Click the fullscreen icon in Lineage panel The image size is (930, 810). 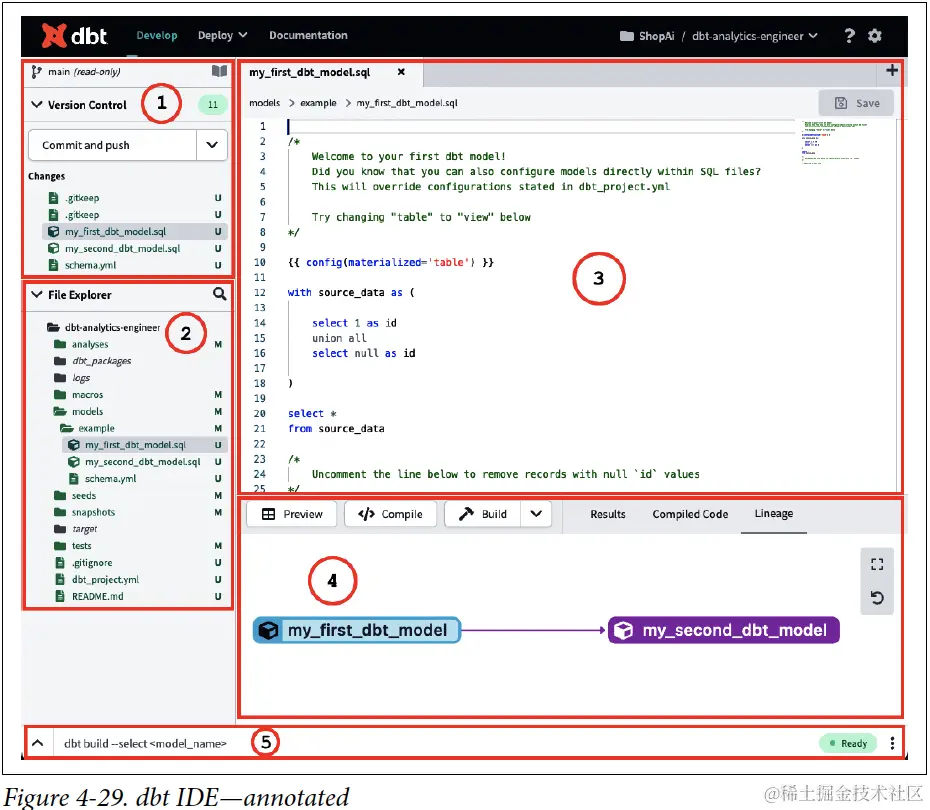pyautogui.click(x=877, y=564)
